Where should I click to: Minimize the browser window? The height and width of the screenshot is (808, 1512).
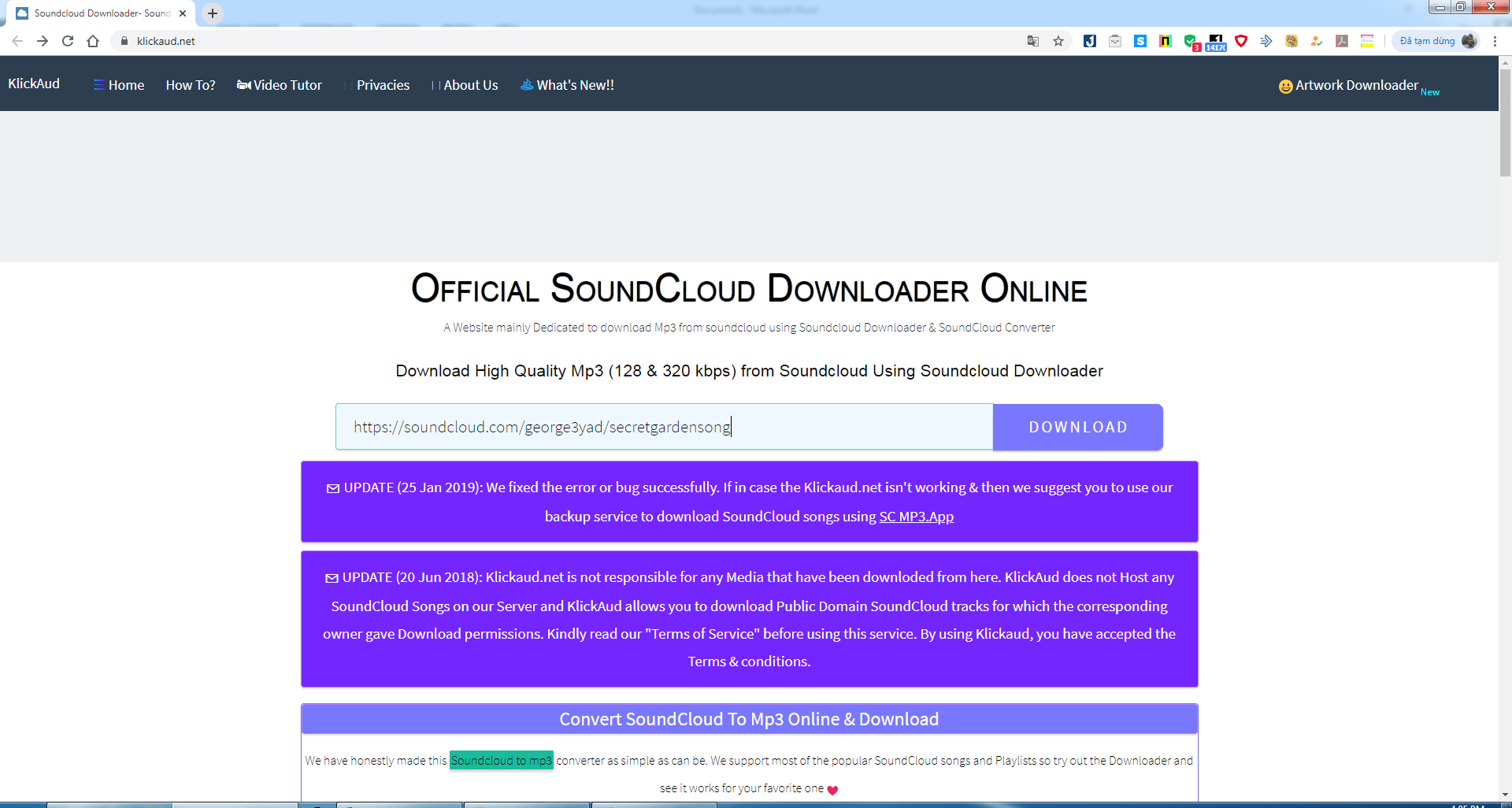point(1440,7)
